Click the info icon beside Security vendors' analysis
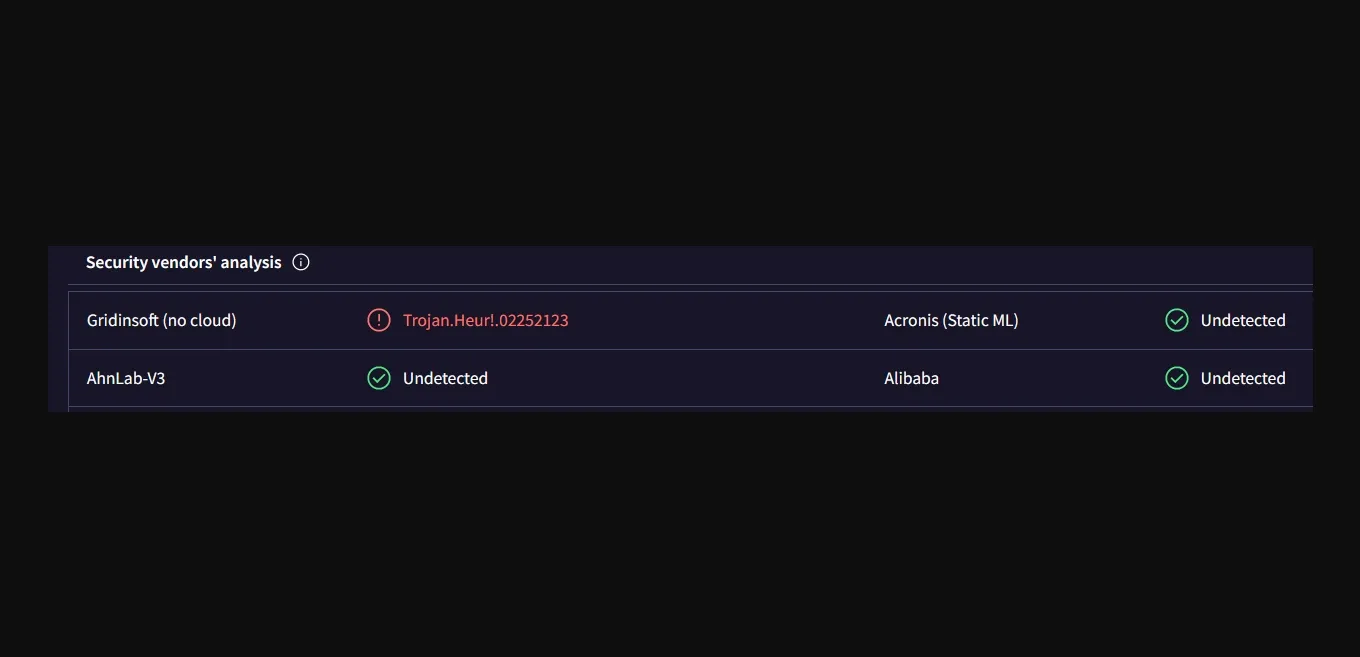Screen dimensions: 1360x657 301,262
